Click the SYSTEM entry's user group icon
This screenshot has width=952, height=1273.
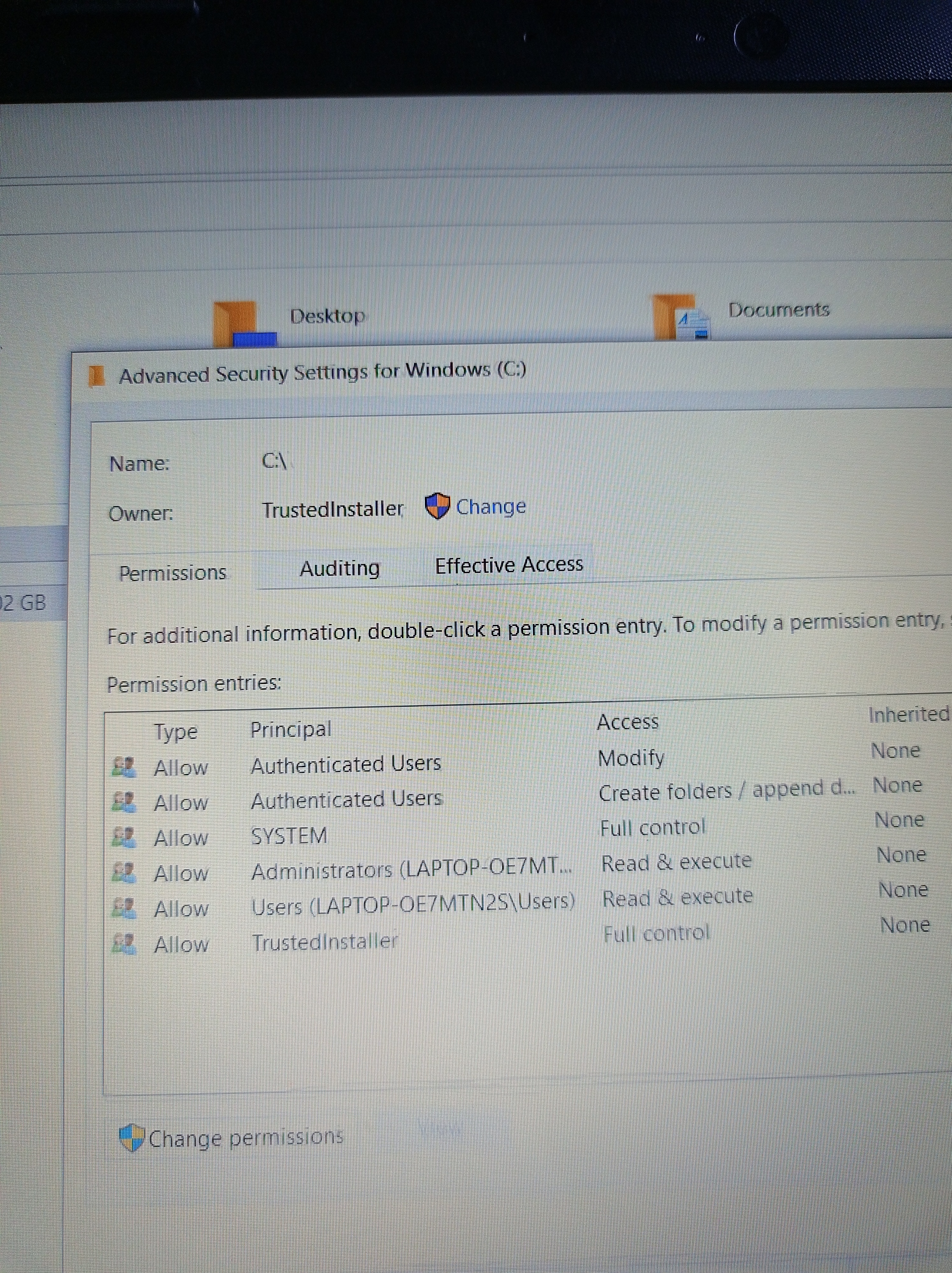coord(124,837)
